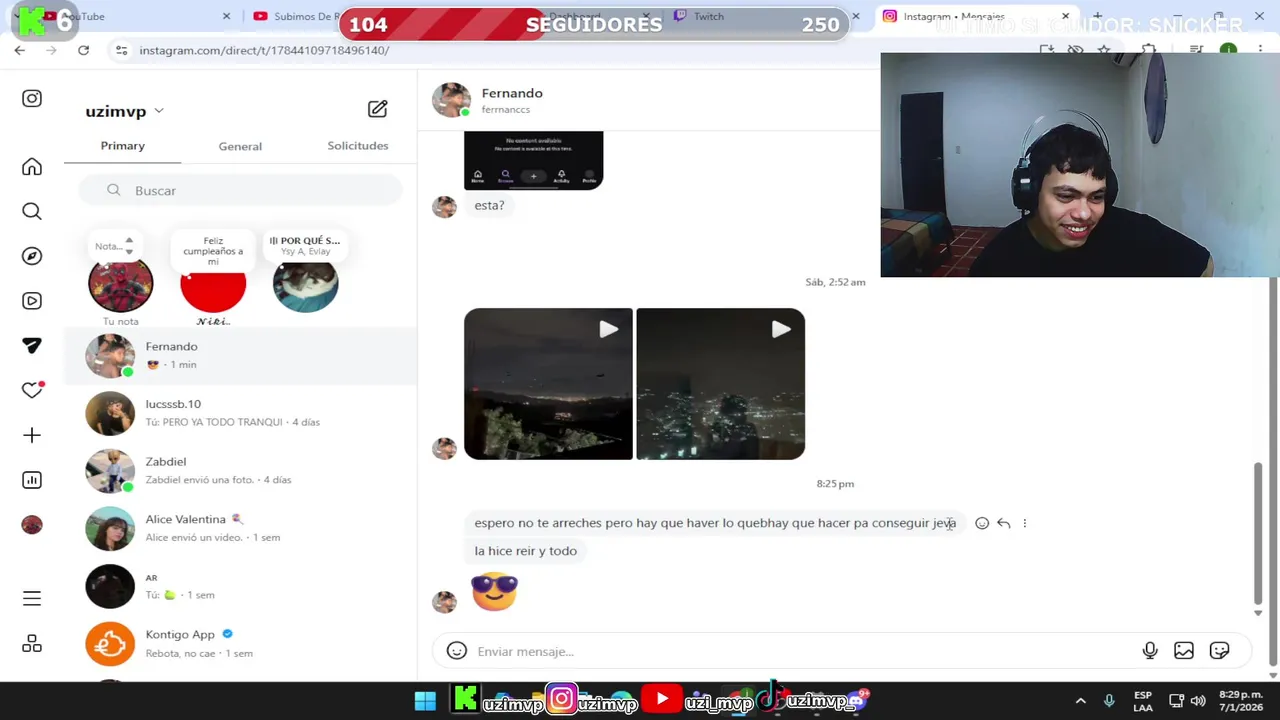
Task: Open the clock showing 8:29 p.m.
Action: coord(1240,701)
